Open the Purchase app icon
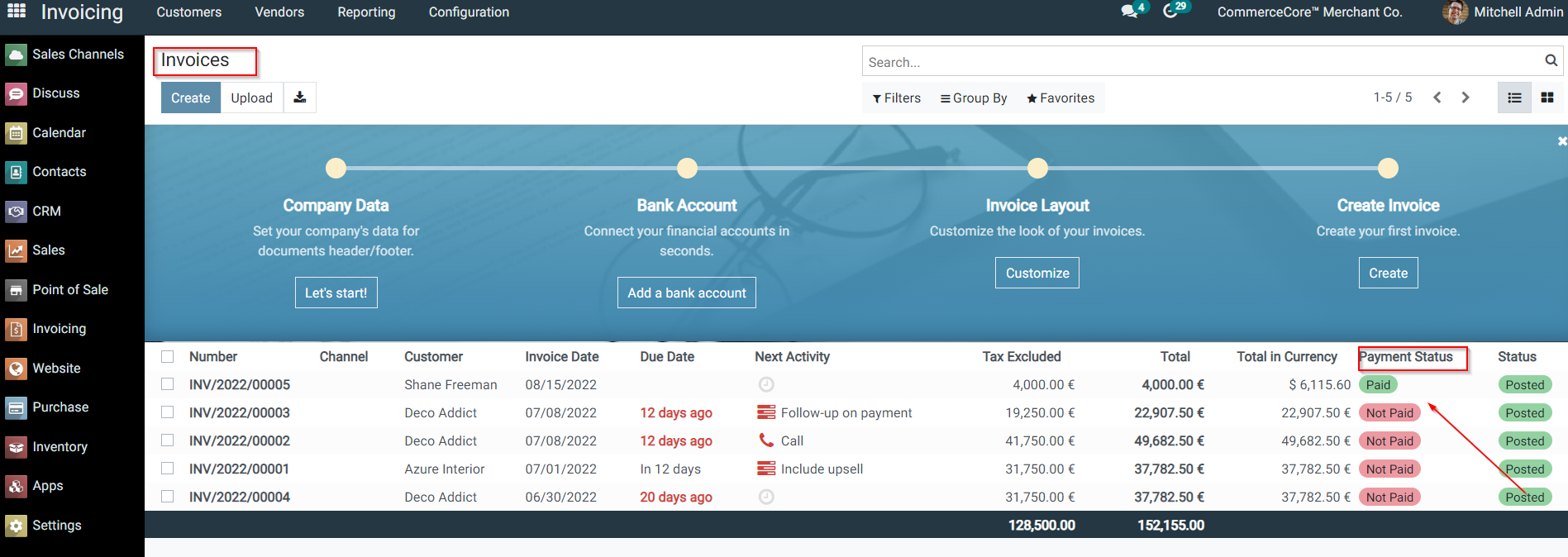Viewport: 1568px width, 557px height. coord(16,407)
